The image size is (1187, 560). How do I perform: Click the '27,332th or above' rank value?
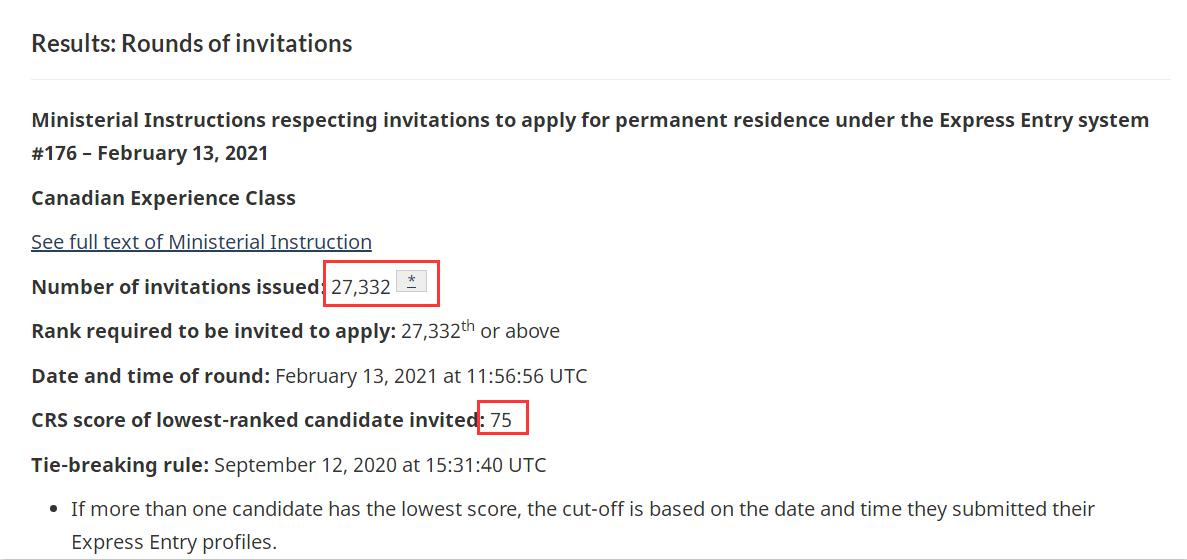pos(480,331)
